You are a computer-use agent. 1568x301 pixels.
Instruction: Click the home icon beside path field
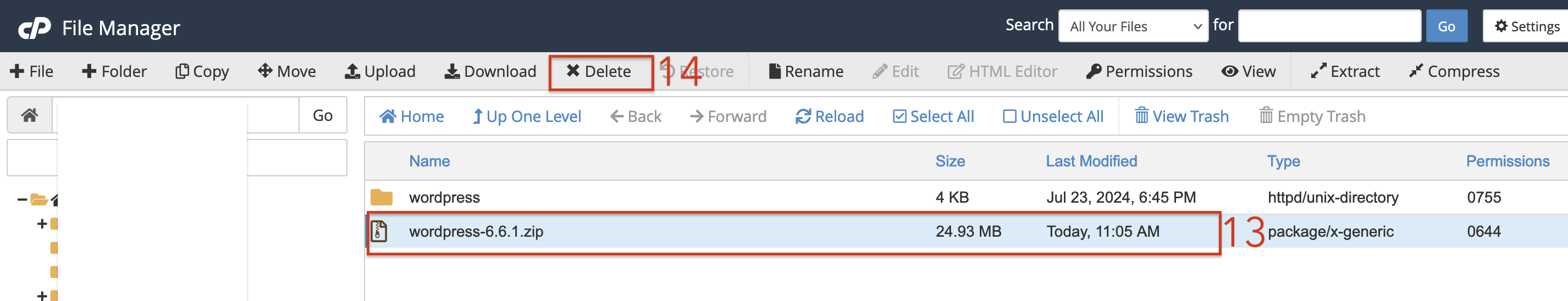click(30, 115)
